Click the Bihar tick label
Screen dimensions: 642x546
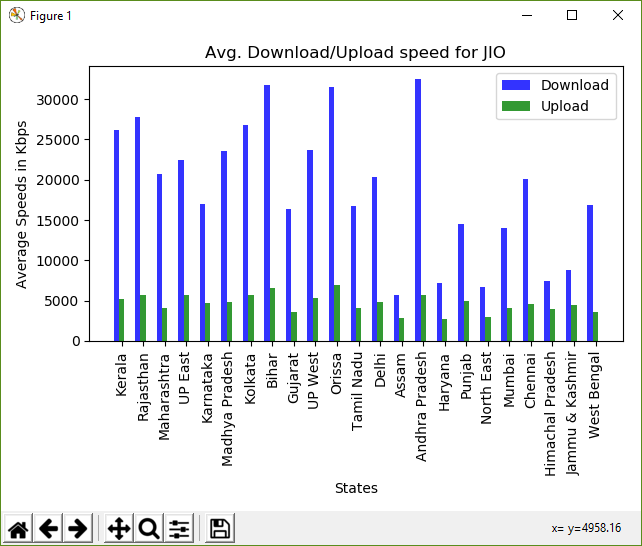[272, 371]
